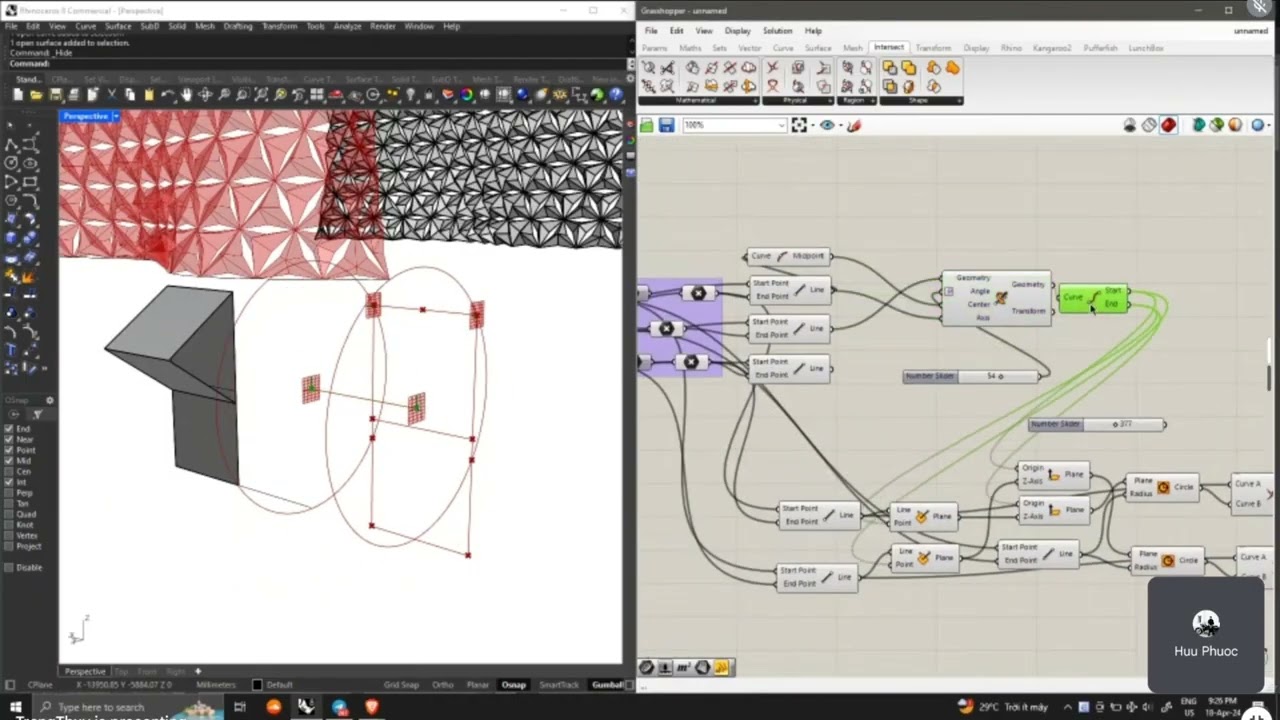This screenshot has height=720, width=1280.
Task: Click the Help question mark icon in Rhino
Action: [x=616, y=95]
